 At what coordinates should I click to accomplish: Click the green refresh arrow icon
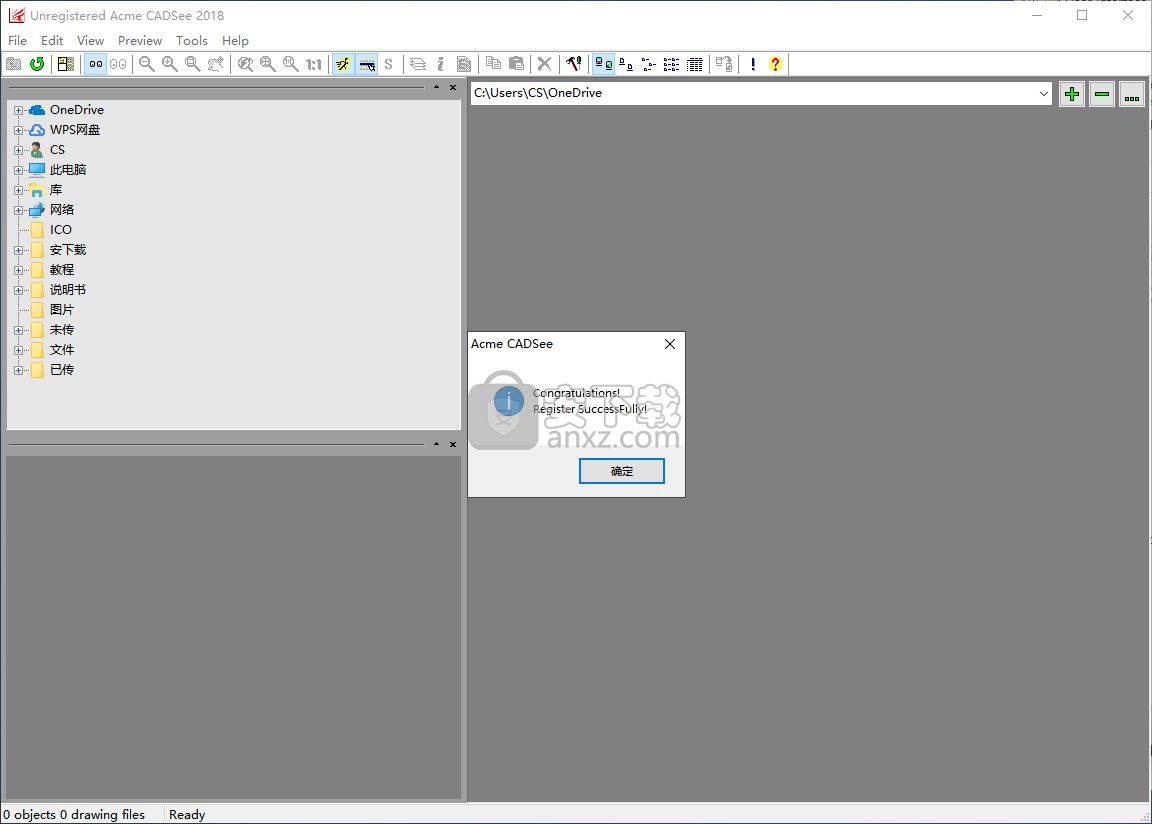coord(37,65)
